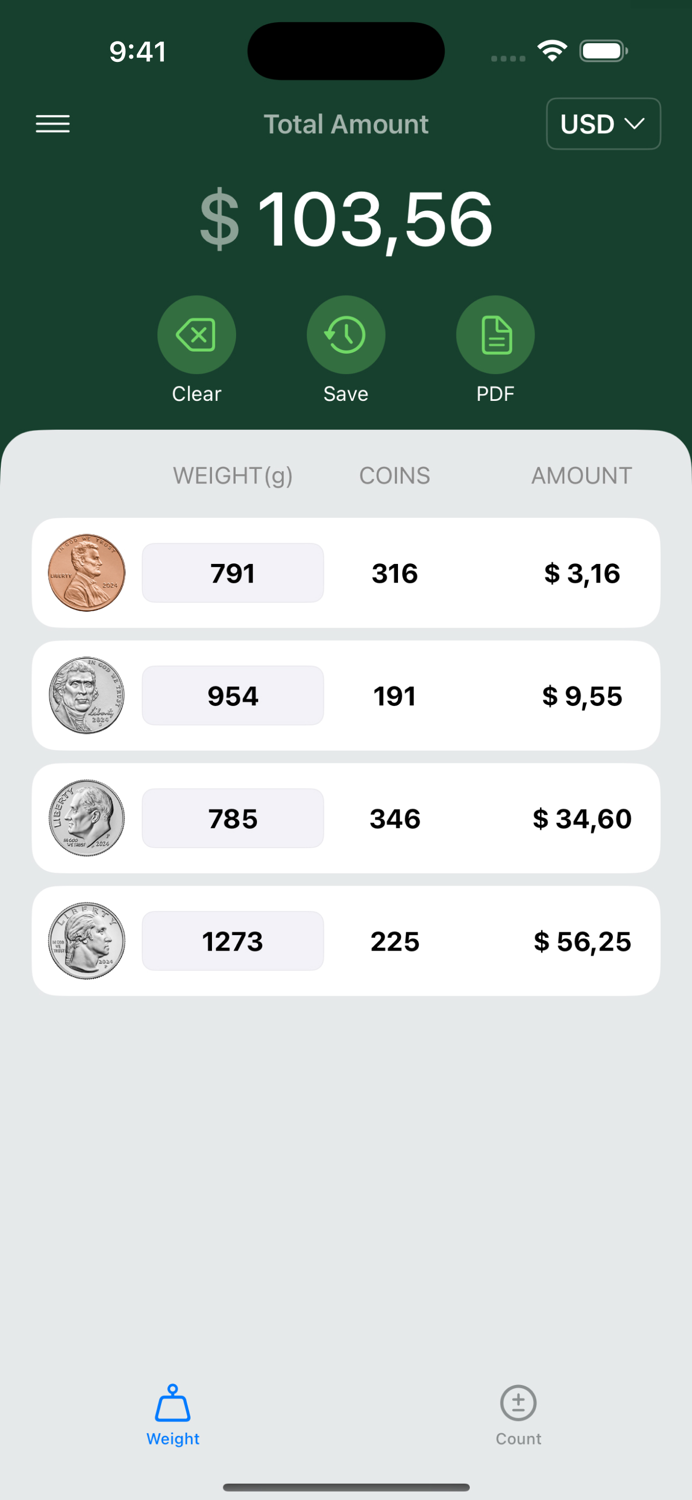Tap the Clear icon to reset amounts

click(x=196, y=334)
